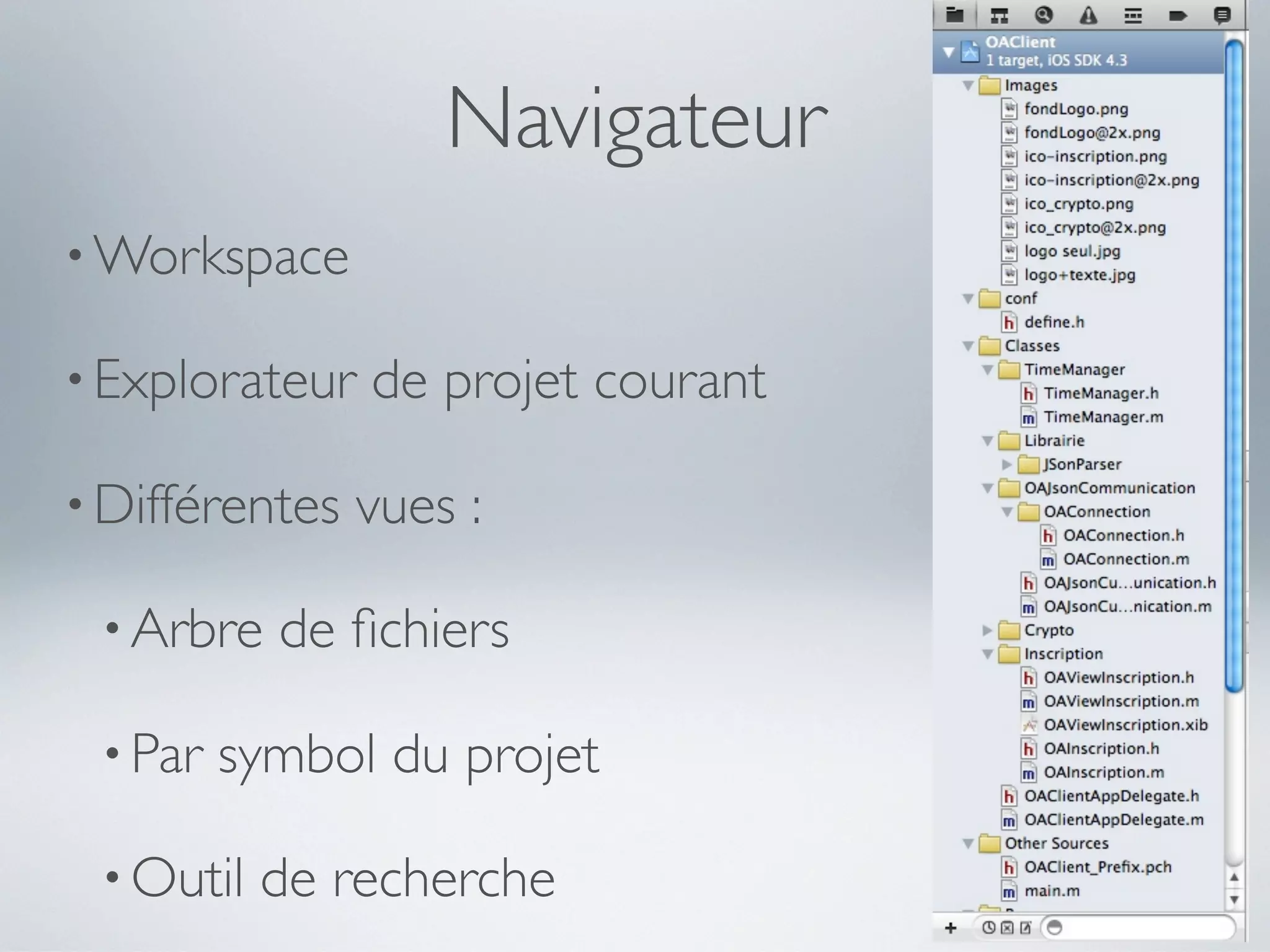Toggle the source-control status filter box icon
Image resolution: width=1270 pixels, height=952 pixels.
[x=1007, y=928]
